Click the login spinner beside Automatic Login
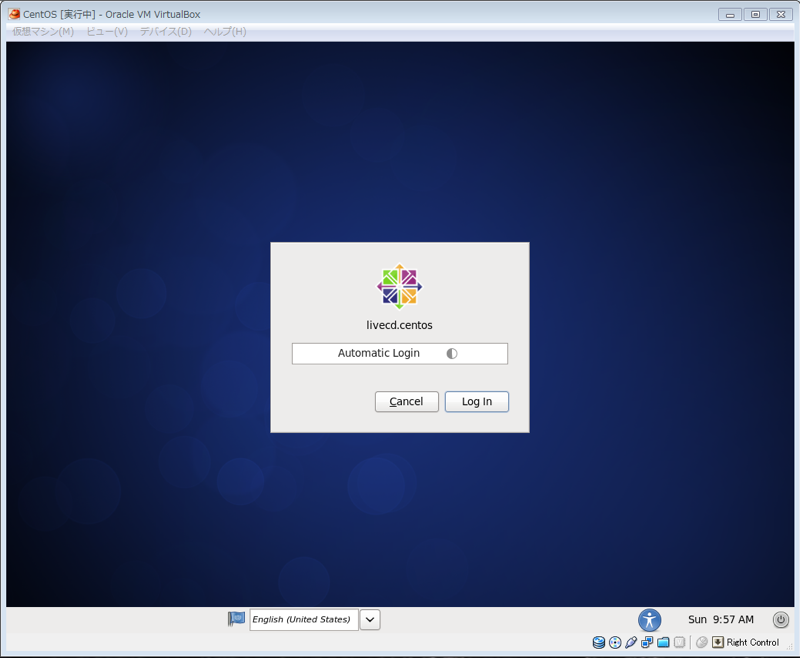The image size is (800, 658). click(x=452, y=353)
